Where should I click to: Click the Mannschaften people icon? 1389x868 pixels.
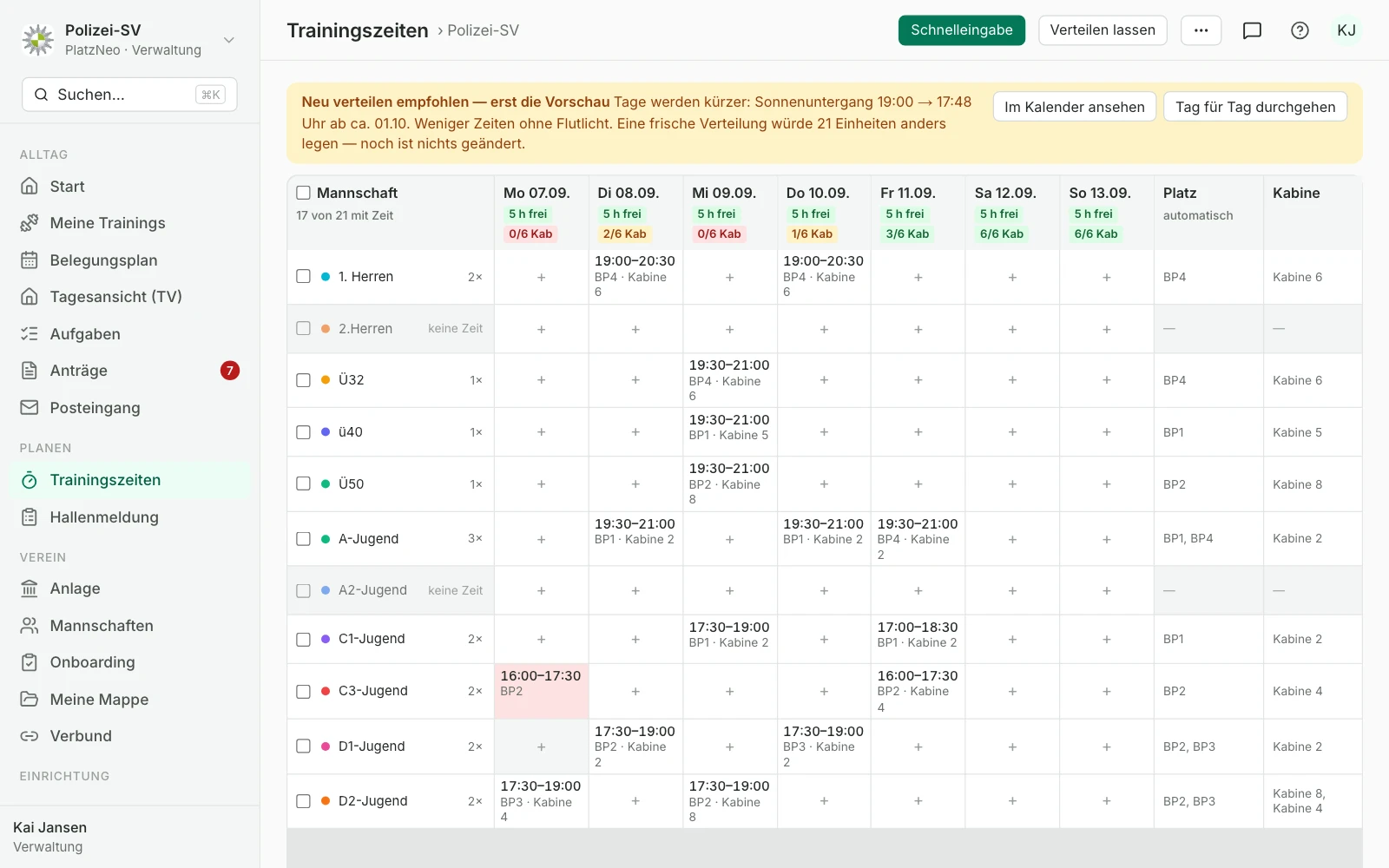30,626
